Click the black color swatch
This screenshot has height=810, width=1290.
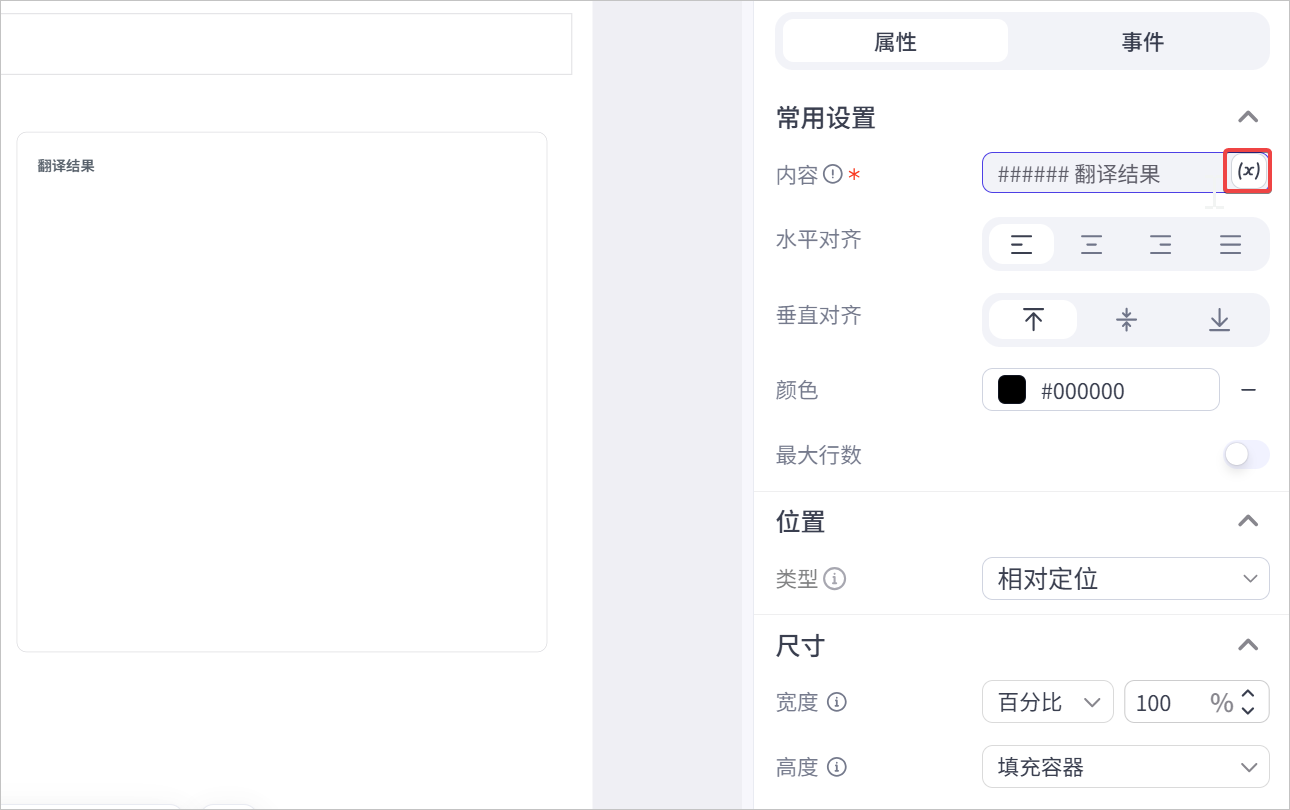click(1012, 390)
